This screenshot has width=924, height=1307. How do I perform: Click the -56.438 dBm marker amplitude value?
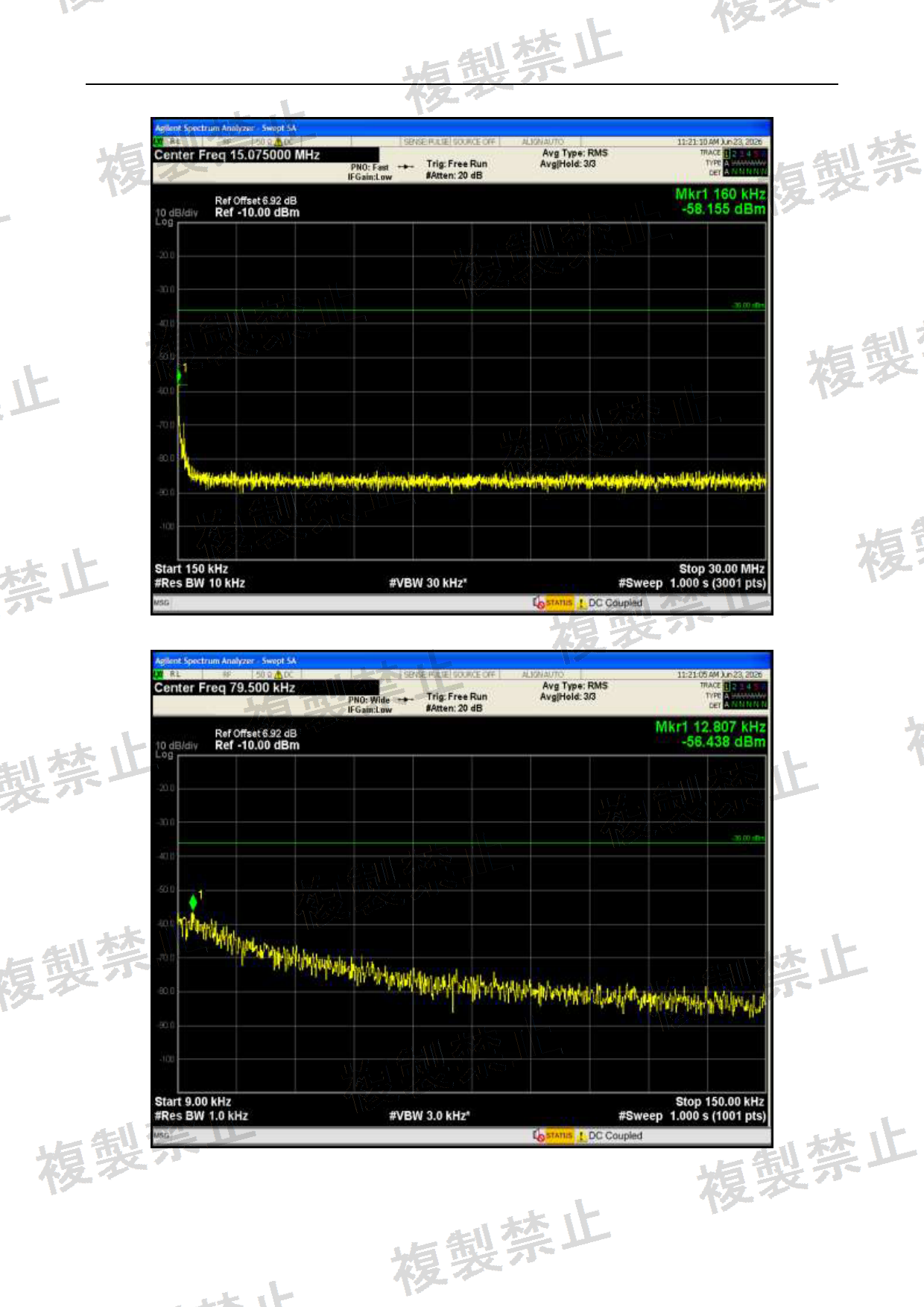click(x=723, y=742)
